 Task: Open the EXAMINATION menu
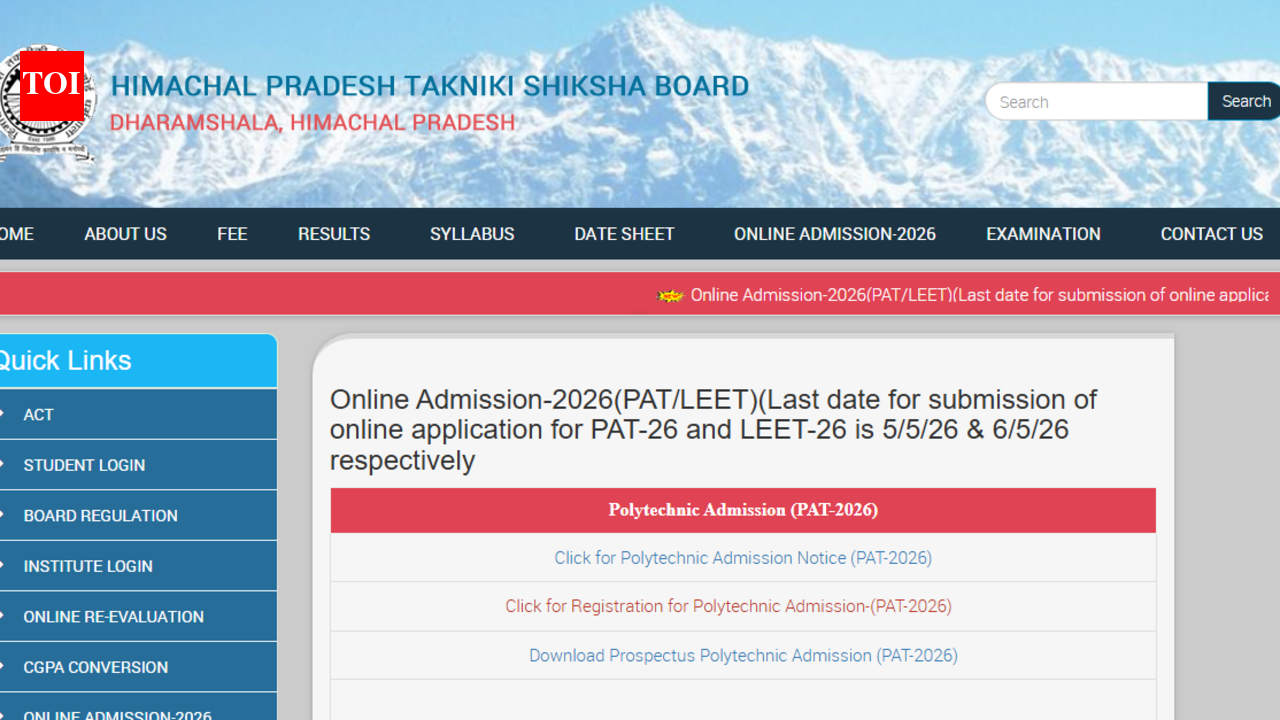click(1043, 234)
